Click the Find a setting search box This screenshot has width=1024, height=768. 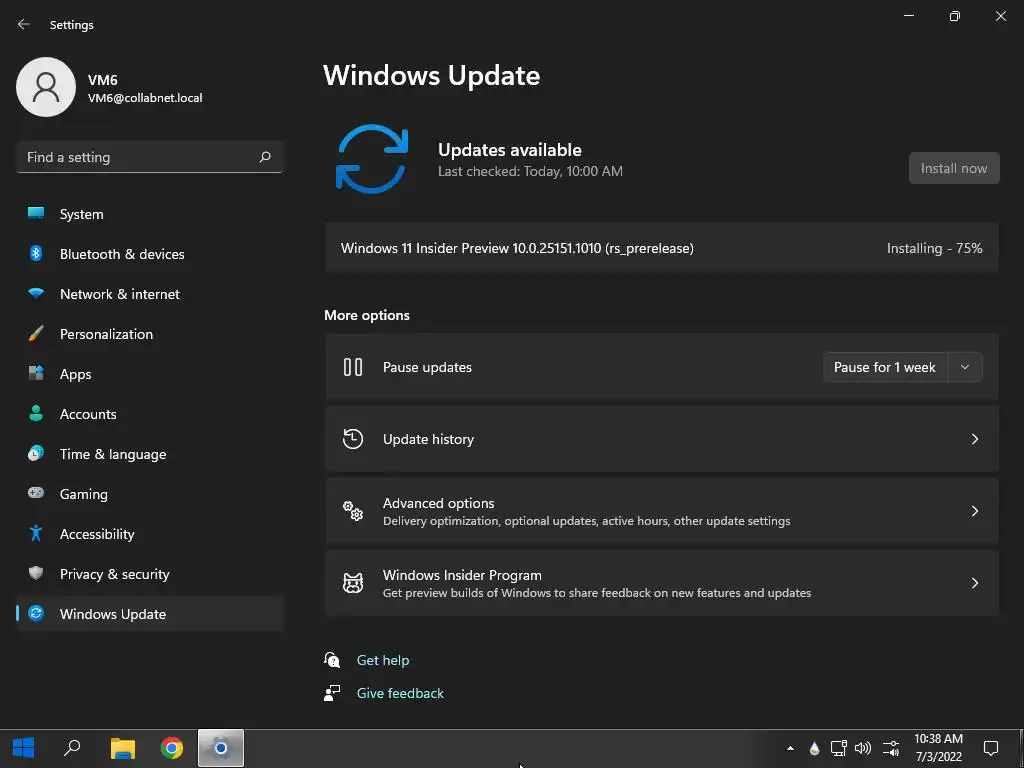(x=150, y=157)
